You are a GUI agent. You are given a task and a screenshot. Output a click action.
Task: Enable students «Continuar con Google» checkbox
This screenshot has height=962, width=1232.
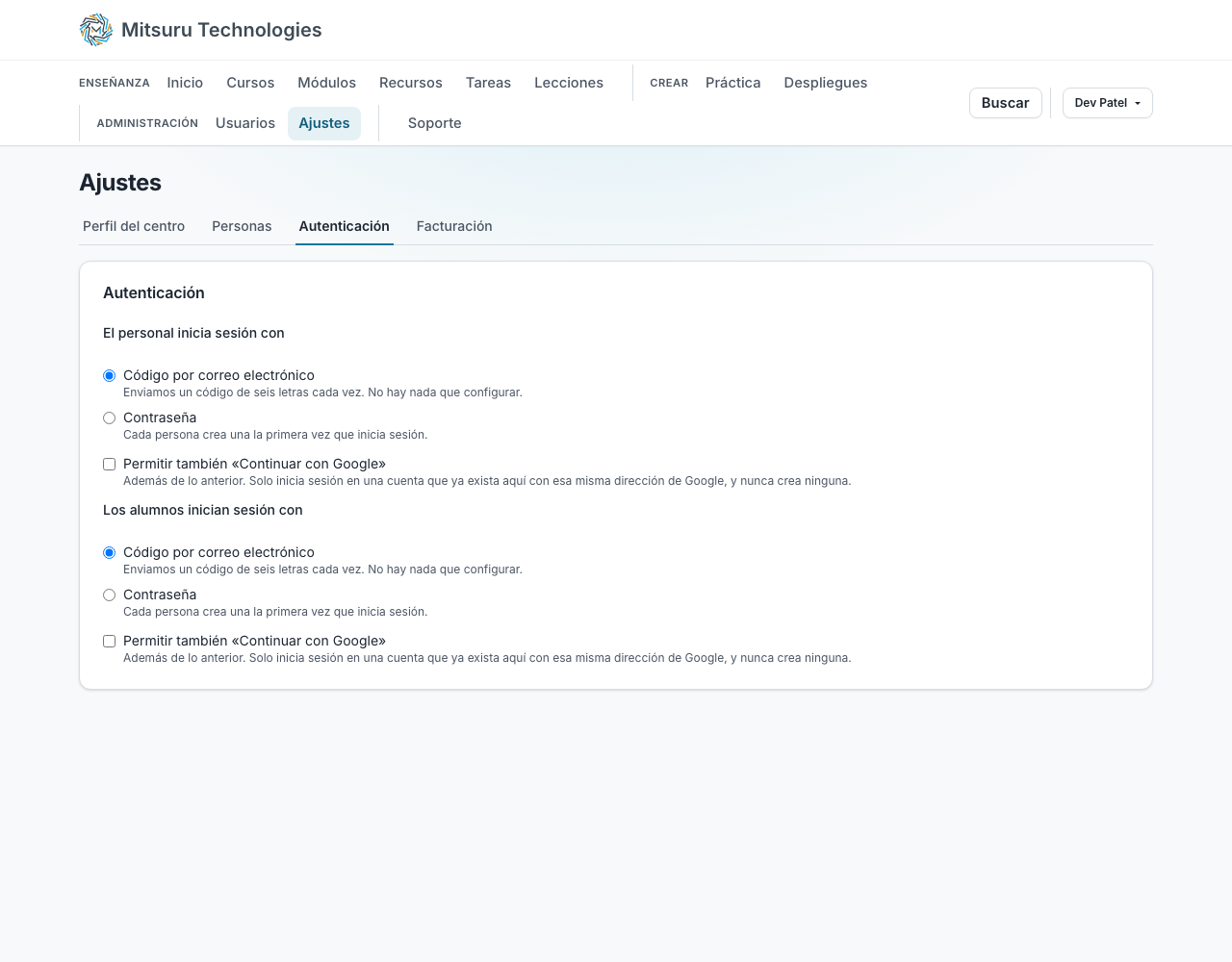pyautogui.click(x=109, y=641)
